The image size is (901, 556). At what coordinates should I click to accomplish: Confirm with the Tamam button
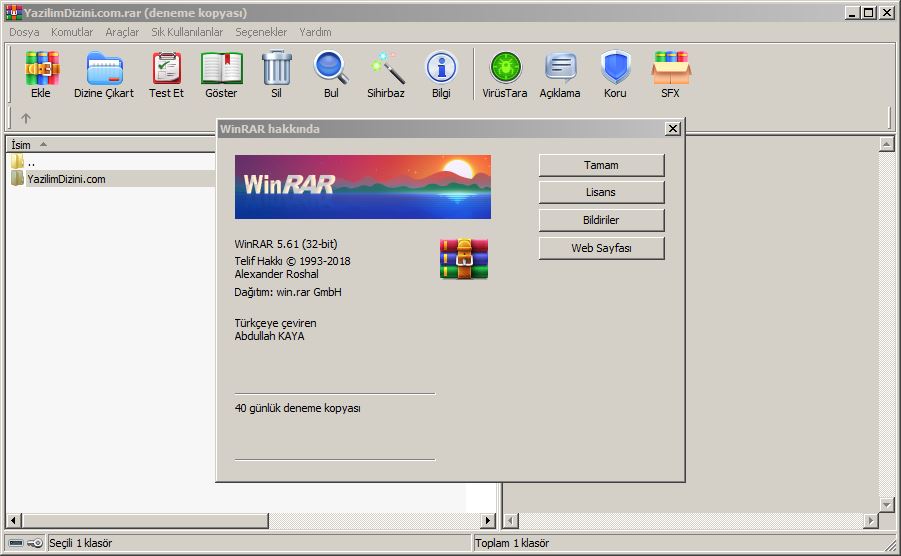[x=602, y=165]
